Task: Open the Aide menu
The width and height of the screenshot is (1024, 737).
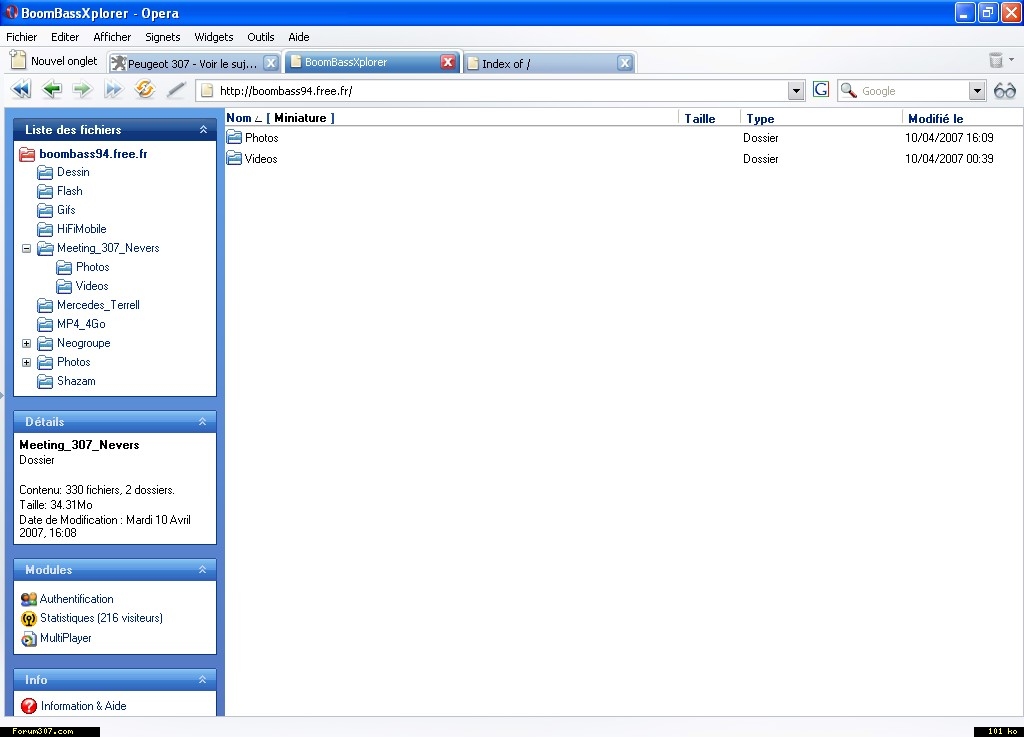Action: pos(299,37)
